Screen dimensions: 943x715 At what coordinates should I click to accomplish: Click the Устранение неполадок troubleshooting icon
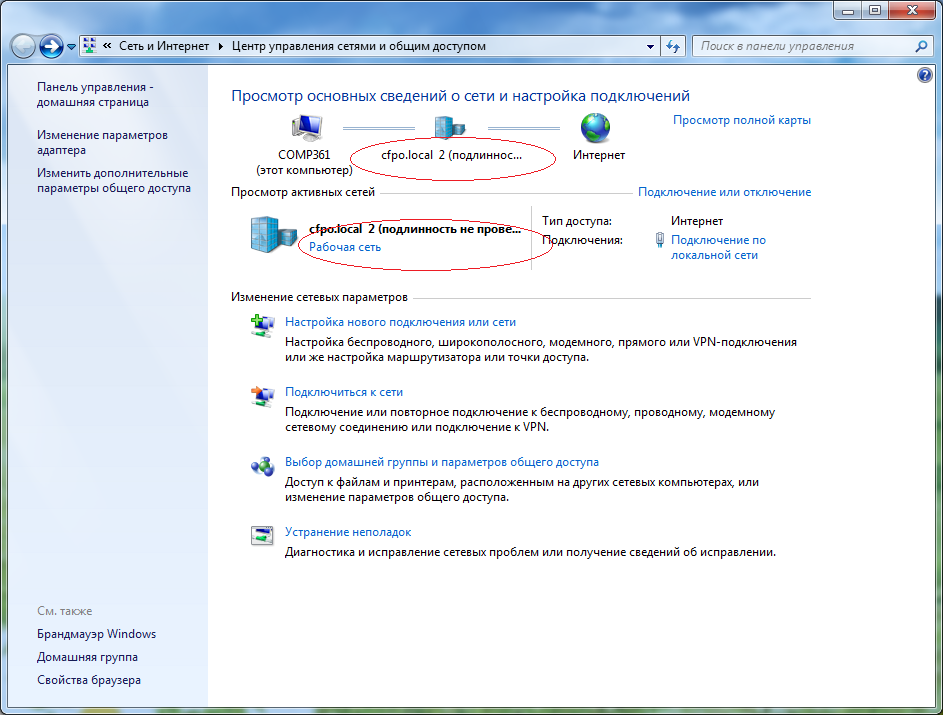262,534
